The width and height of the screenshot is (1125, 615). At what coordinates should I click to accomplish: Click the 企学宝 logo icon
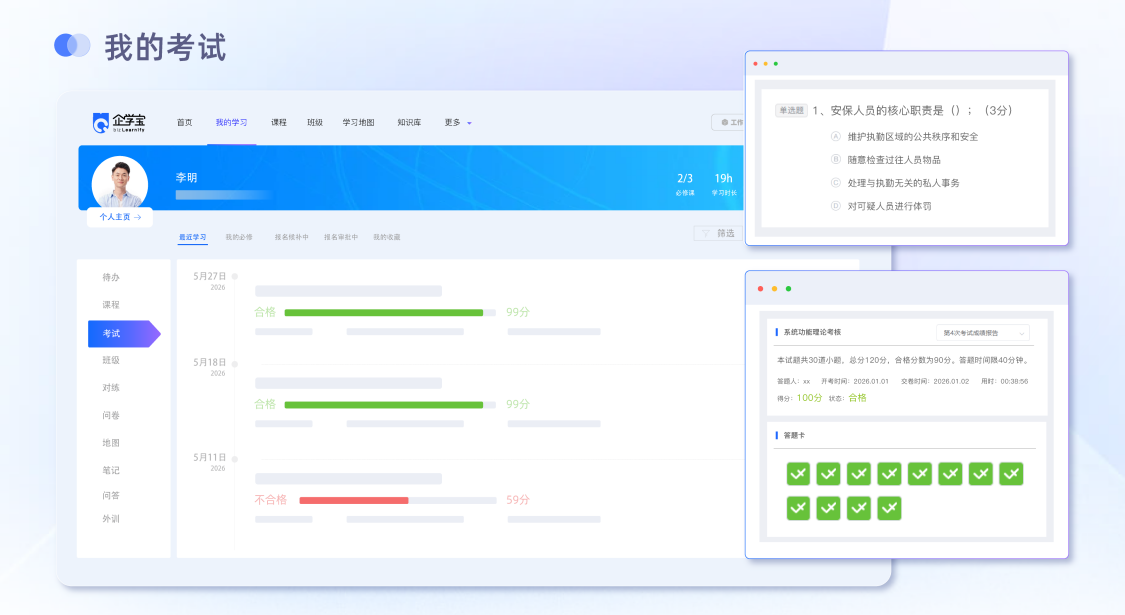point(100,123)
